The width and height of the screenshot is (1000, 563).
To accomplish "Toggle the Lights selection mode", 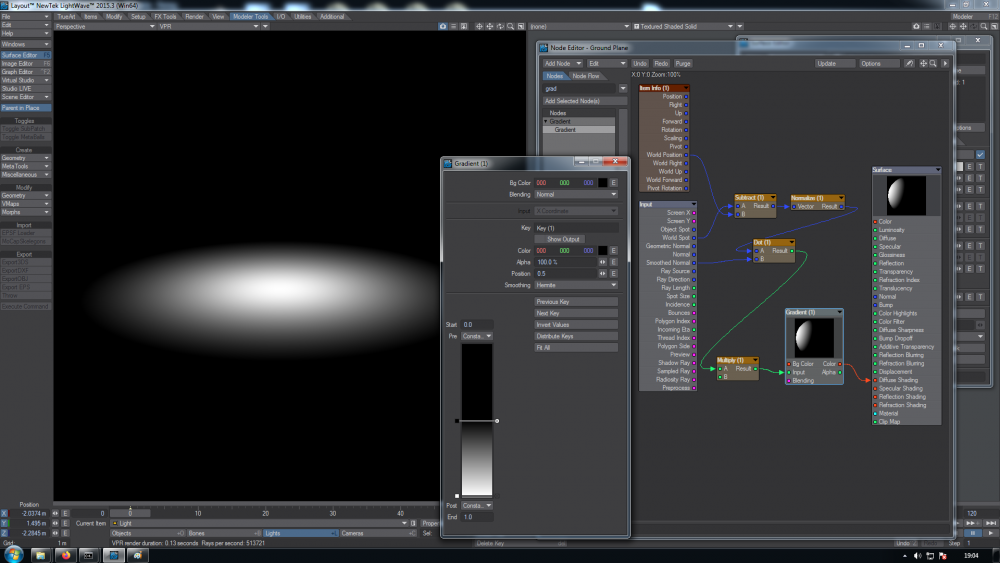I will (296, 533).
